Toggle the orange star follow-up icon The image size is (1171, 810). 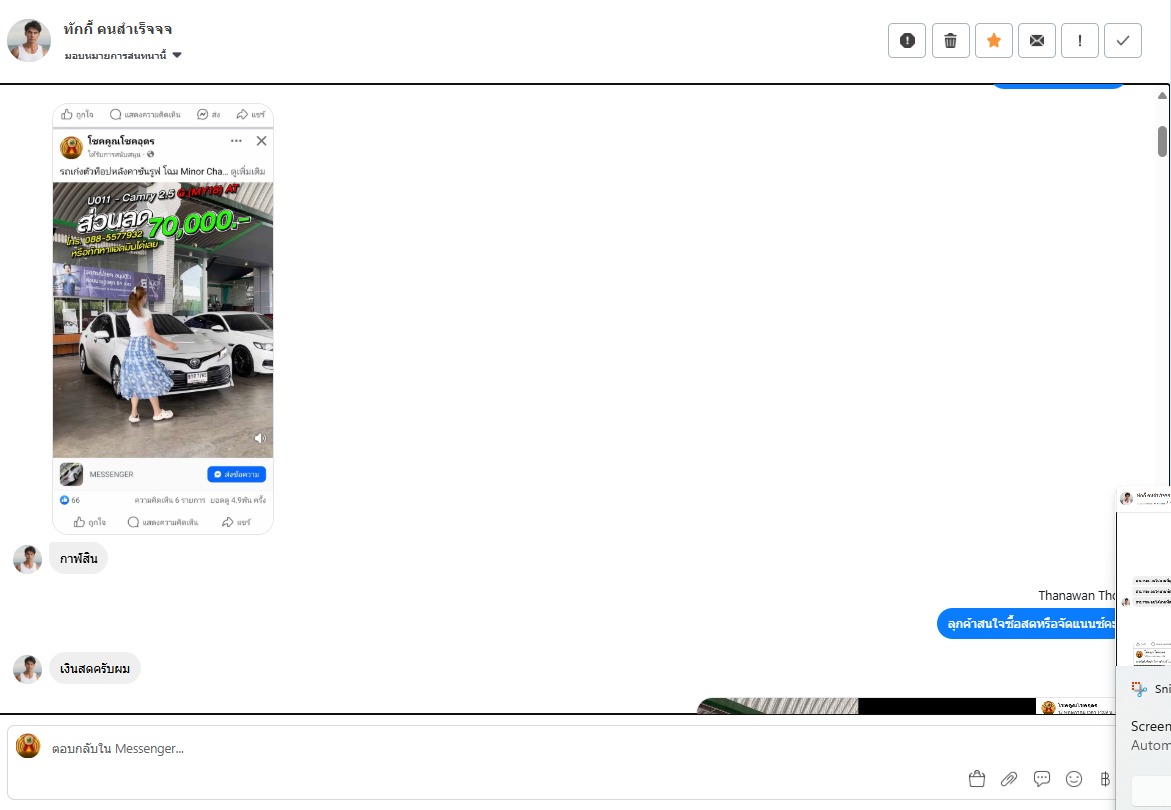click(x=993, y=40)
